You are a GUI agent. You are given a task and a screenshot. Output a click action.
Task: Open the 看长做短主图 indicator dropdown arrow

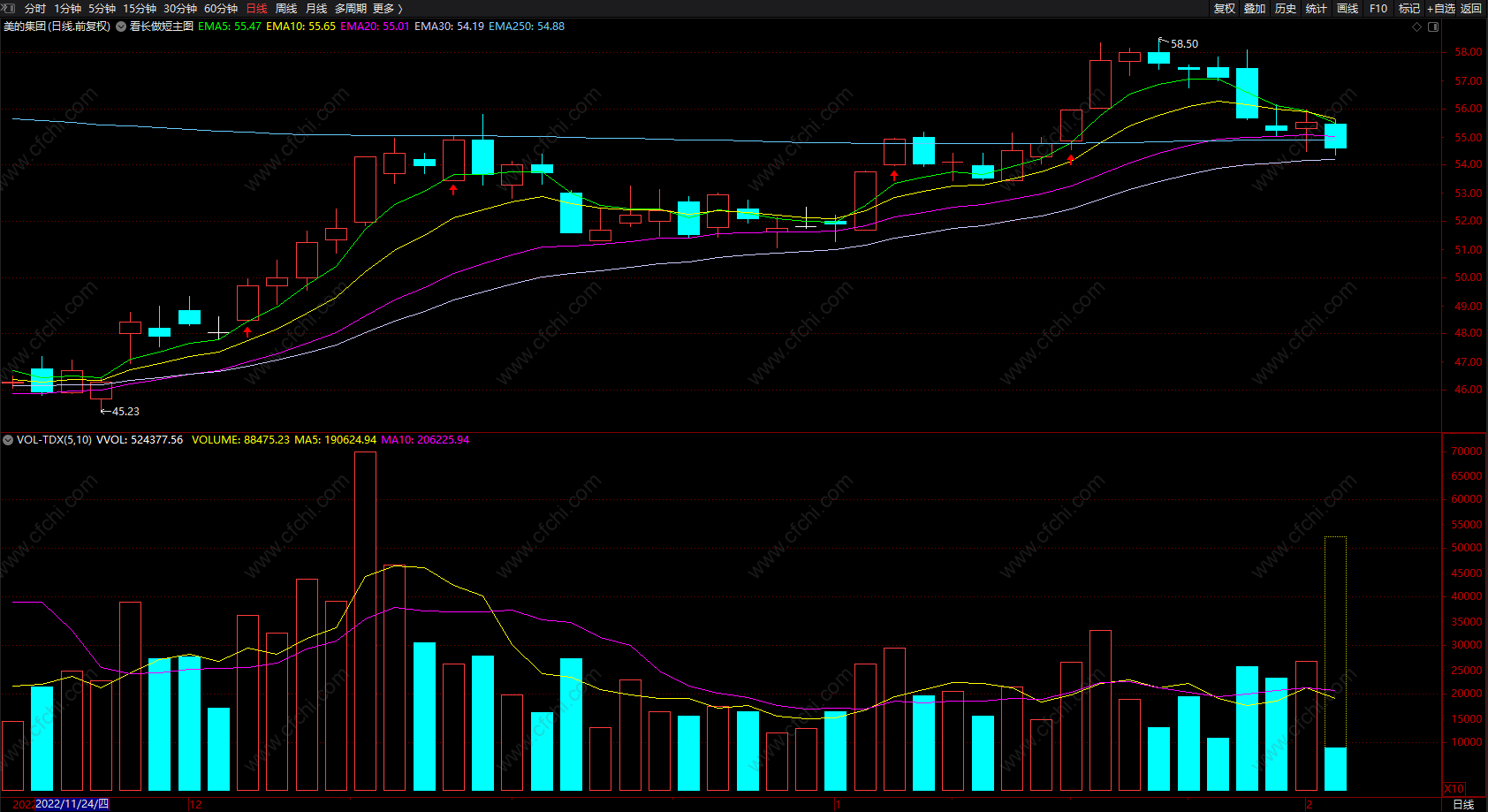pos(121,27)
